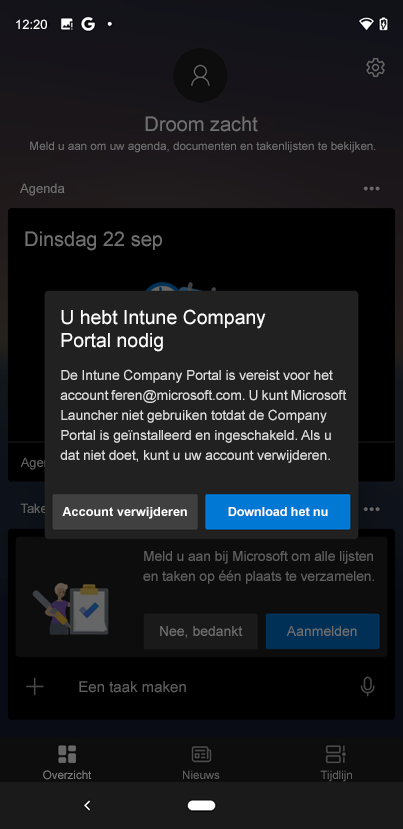
Task: Click Download het nu button
Action: coord(278,512)
